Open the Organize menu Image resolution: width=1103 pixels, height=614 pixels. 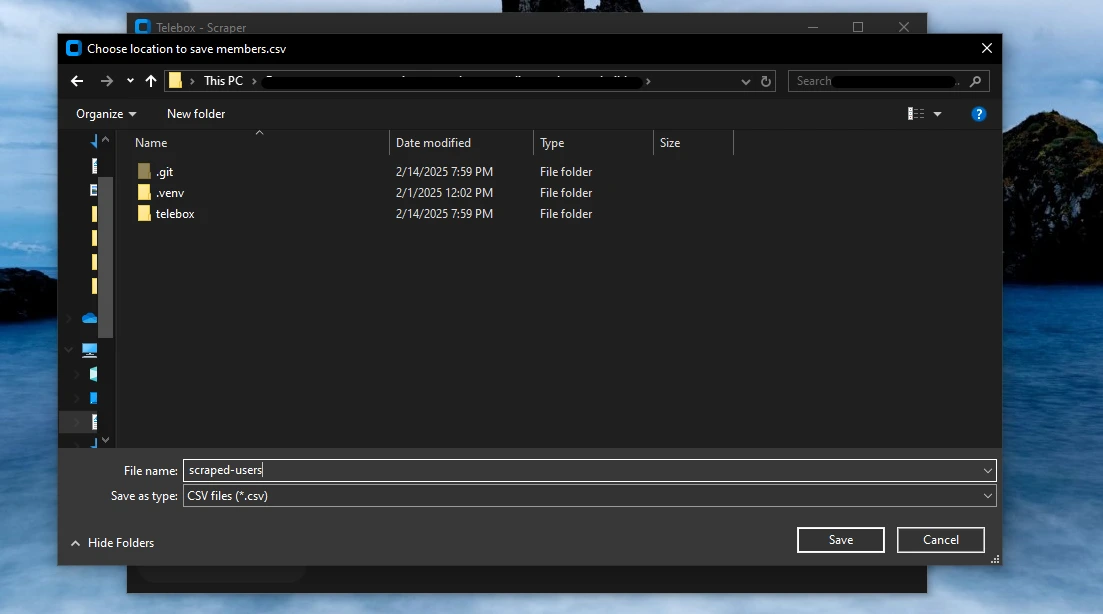[x=106, y=114]
